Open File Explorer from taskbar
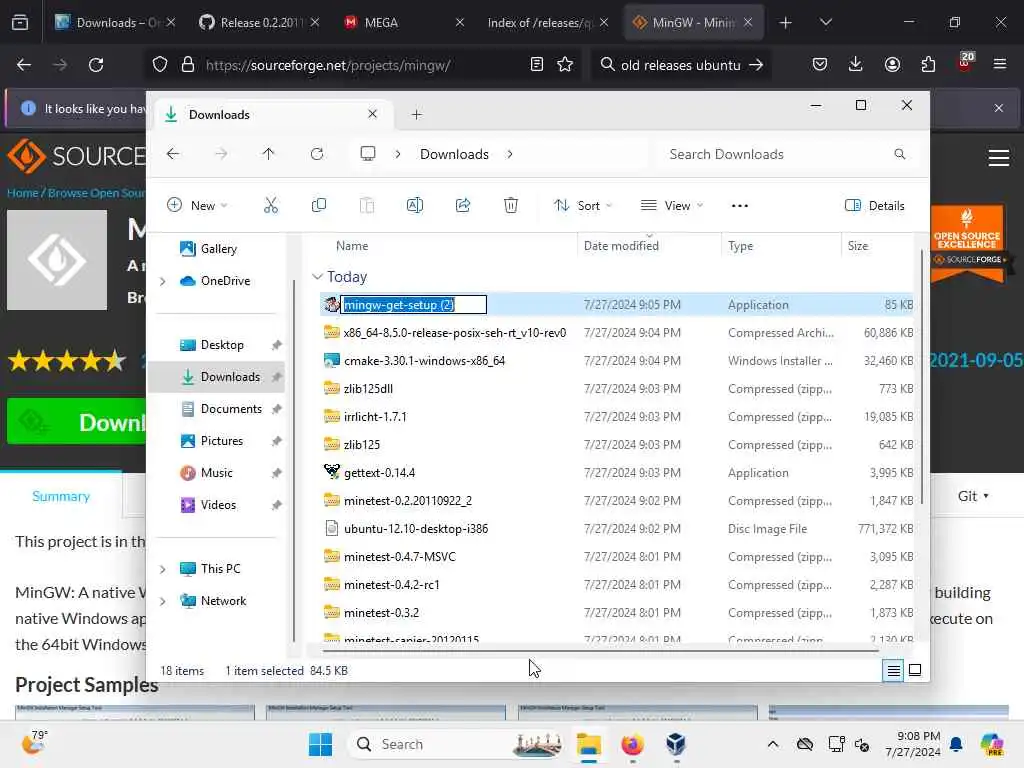The height and width of the screenshot is (768, 1024). (x=588, y=744)
